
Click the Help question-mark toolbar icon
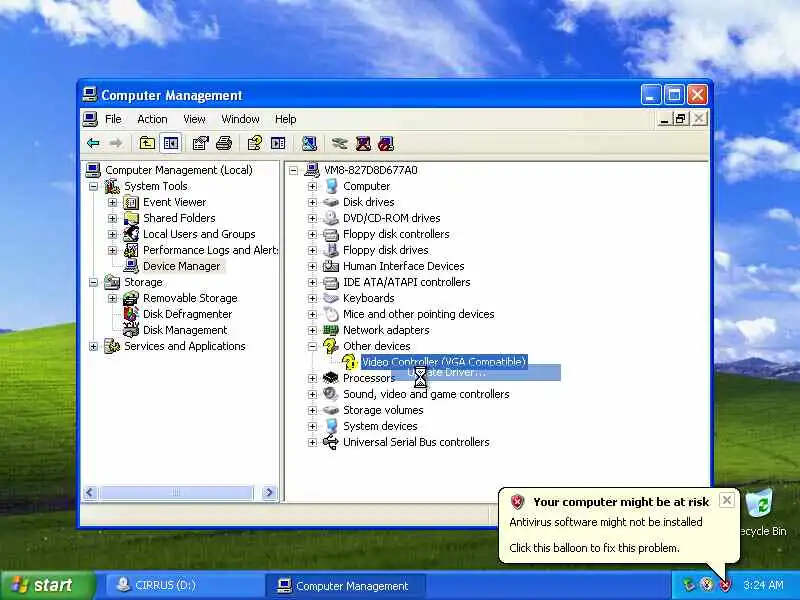255,143
